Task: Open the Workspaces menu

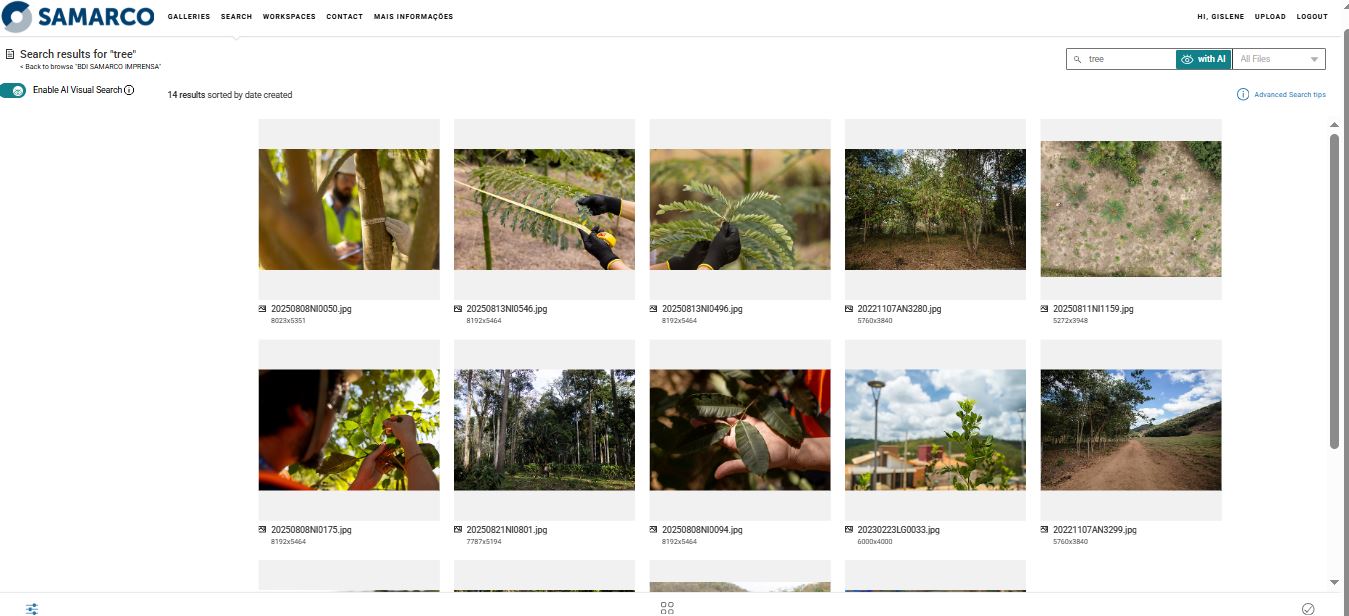Action: pos(289,17)
